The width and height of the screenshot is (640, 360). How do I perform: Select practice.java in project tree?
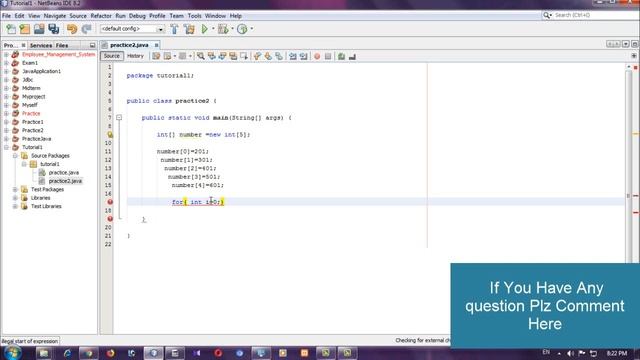(x=64, y=173)
